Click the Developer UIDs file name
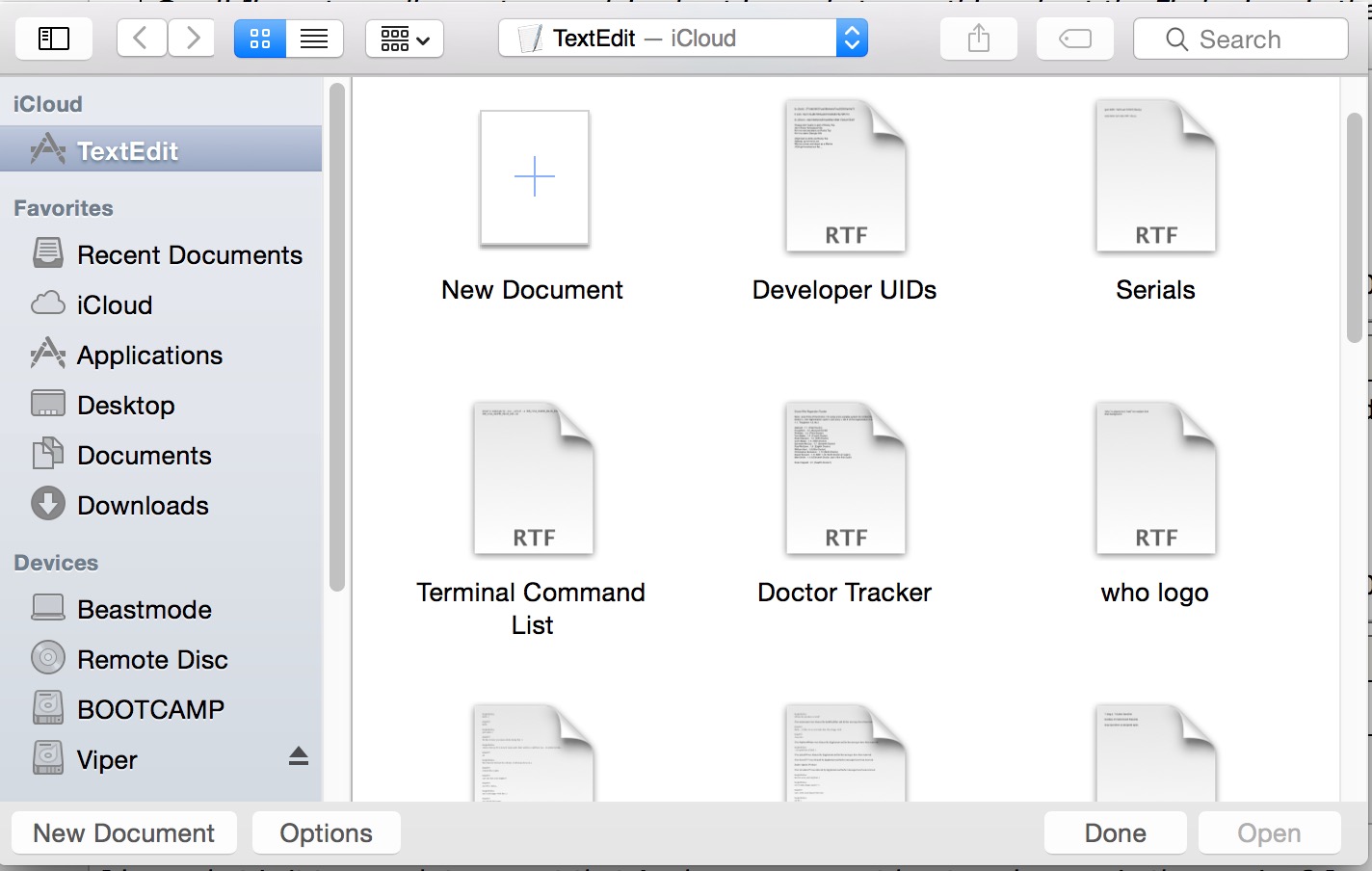 (844, 290)
